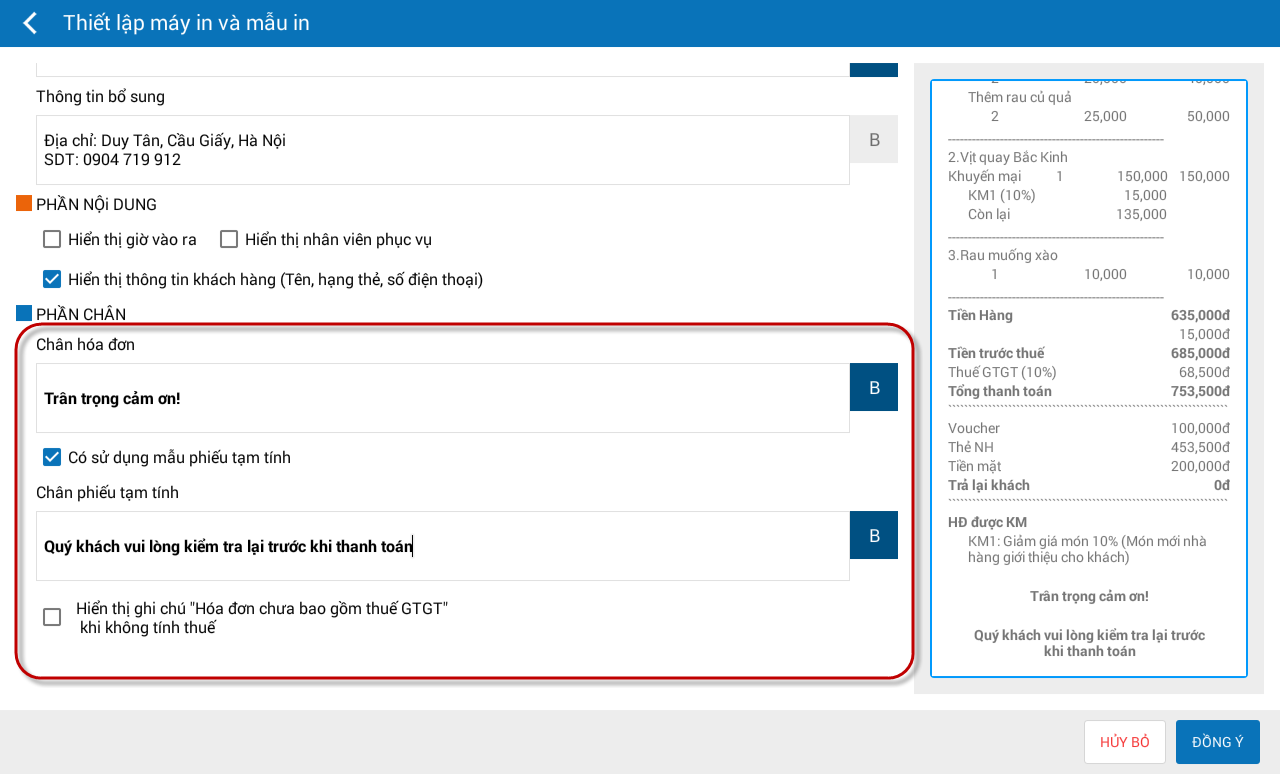Click 'Chân phiếu tạm tính' label

(x=107, y=492)
